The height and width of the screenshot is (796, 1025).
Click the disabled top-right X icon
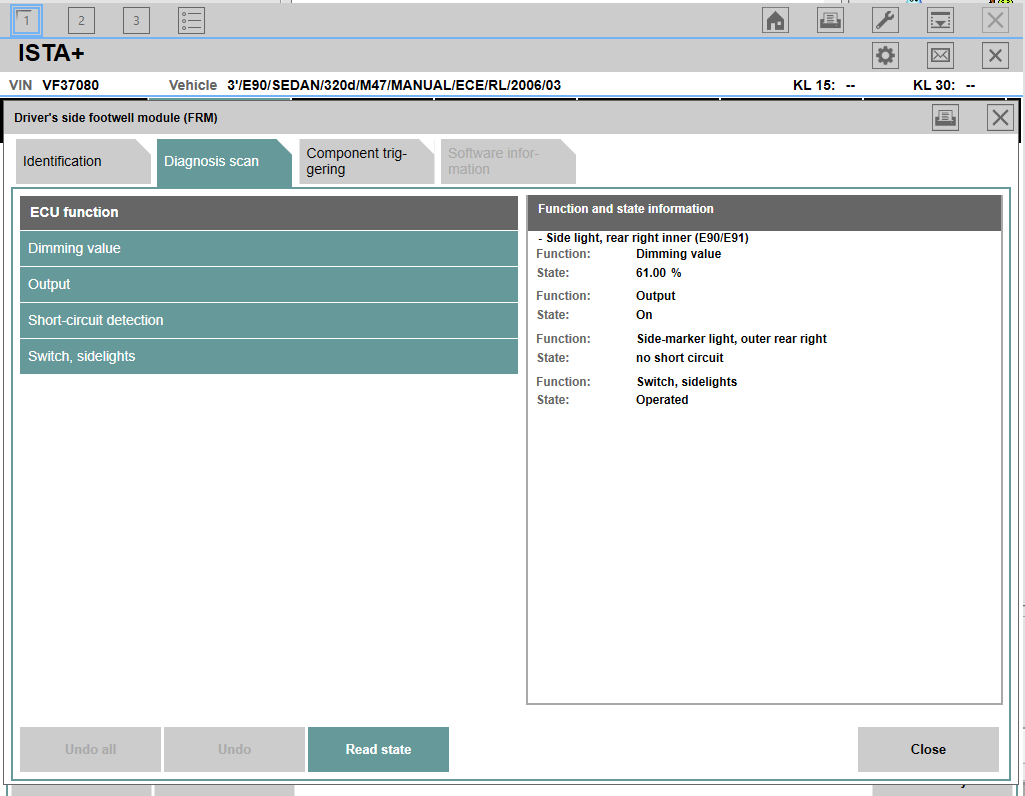point(995,20)
